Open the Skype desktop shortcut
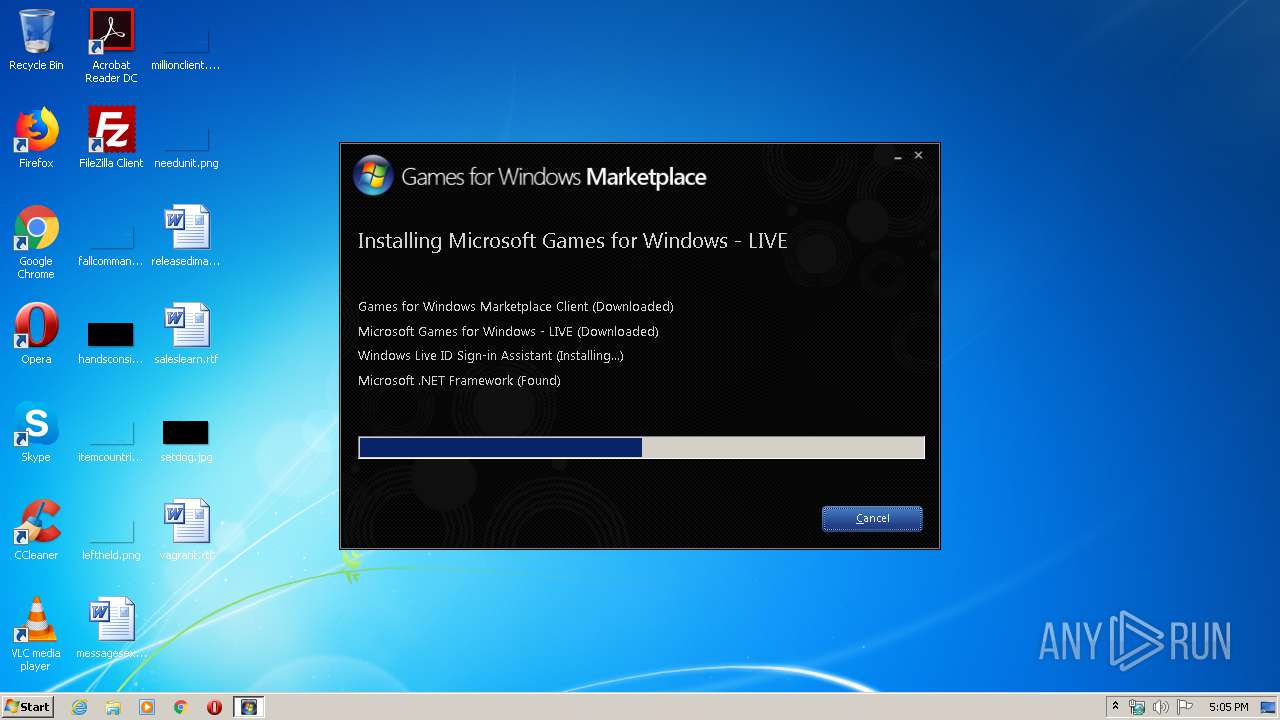1280x720 pixels. pyautogui.click(x=36, y=432)
